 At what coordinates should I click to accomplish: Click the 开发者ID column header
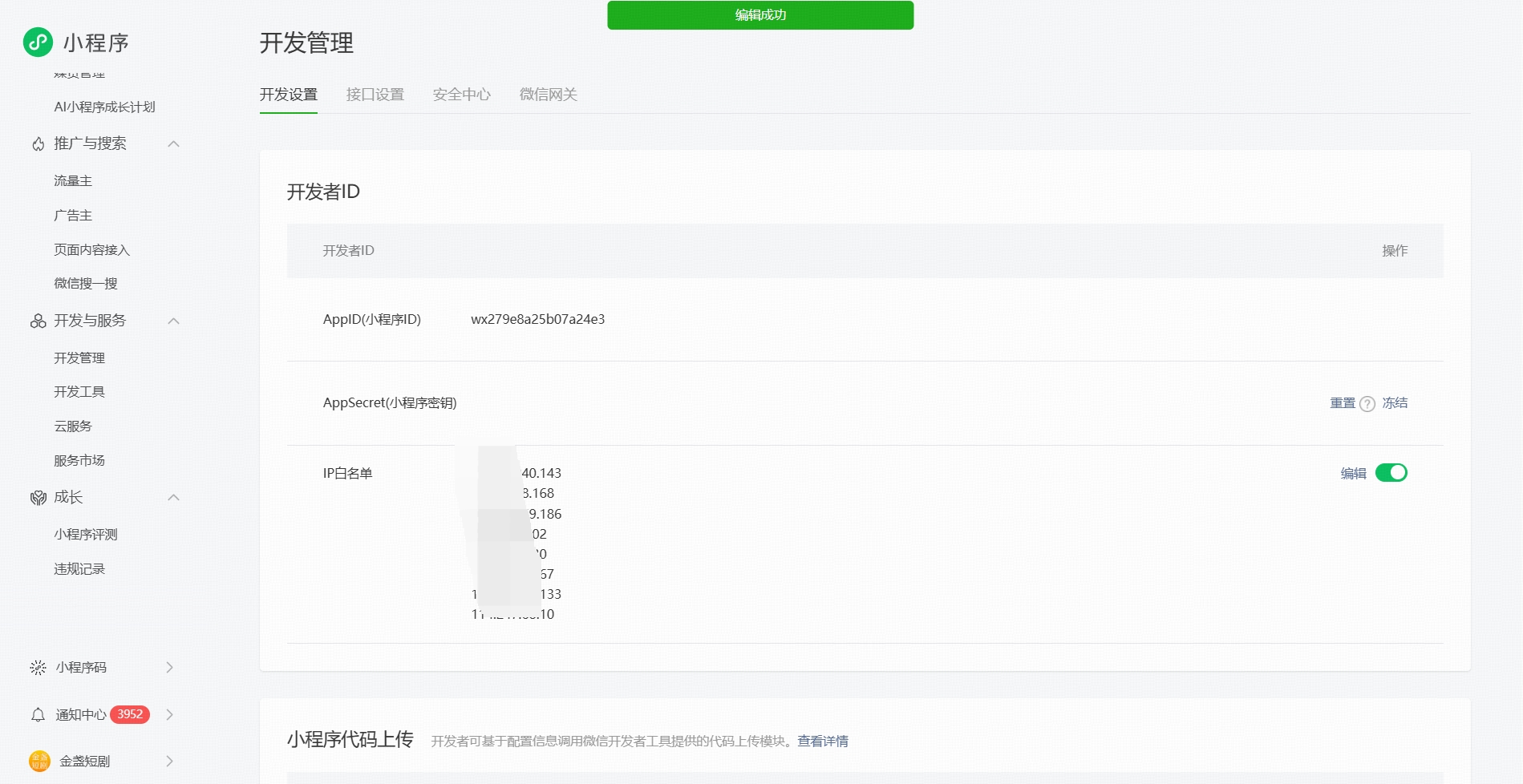(x=348, y=251)
